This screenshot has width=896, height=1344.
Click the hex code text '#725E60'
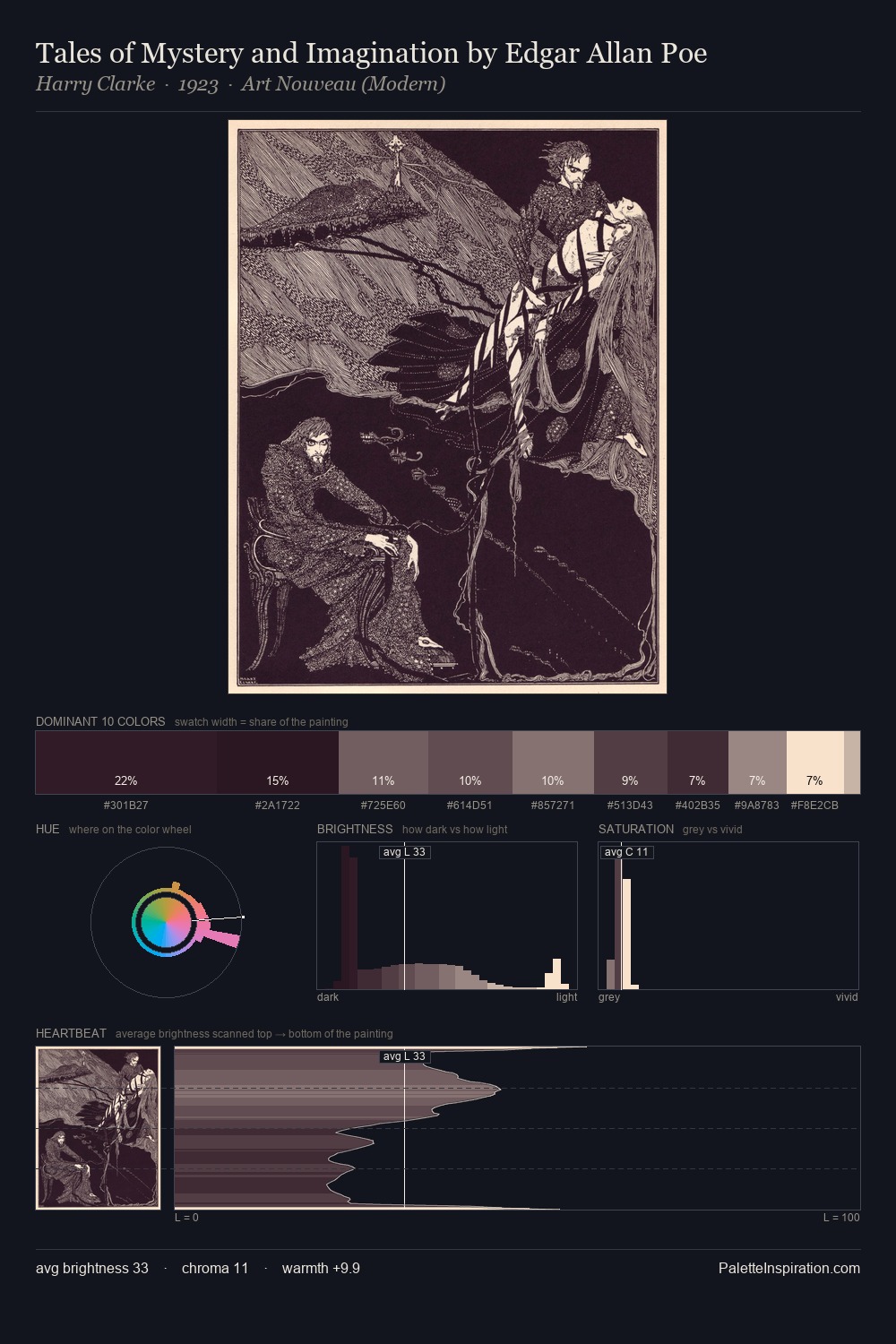(x=383, y=805)
